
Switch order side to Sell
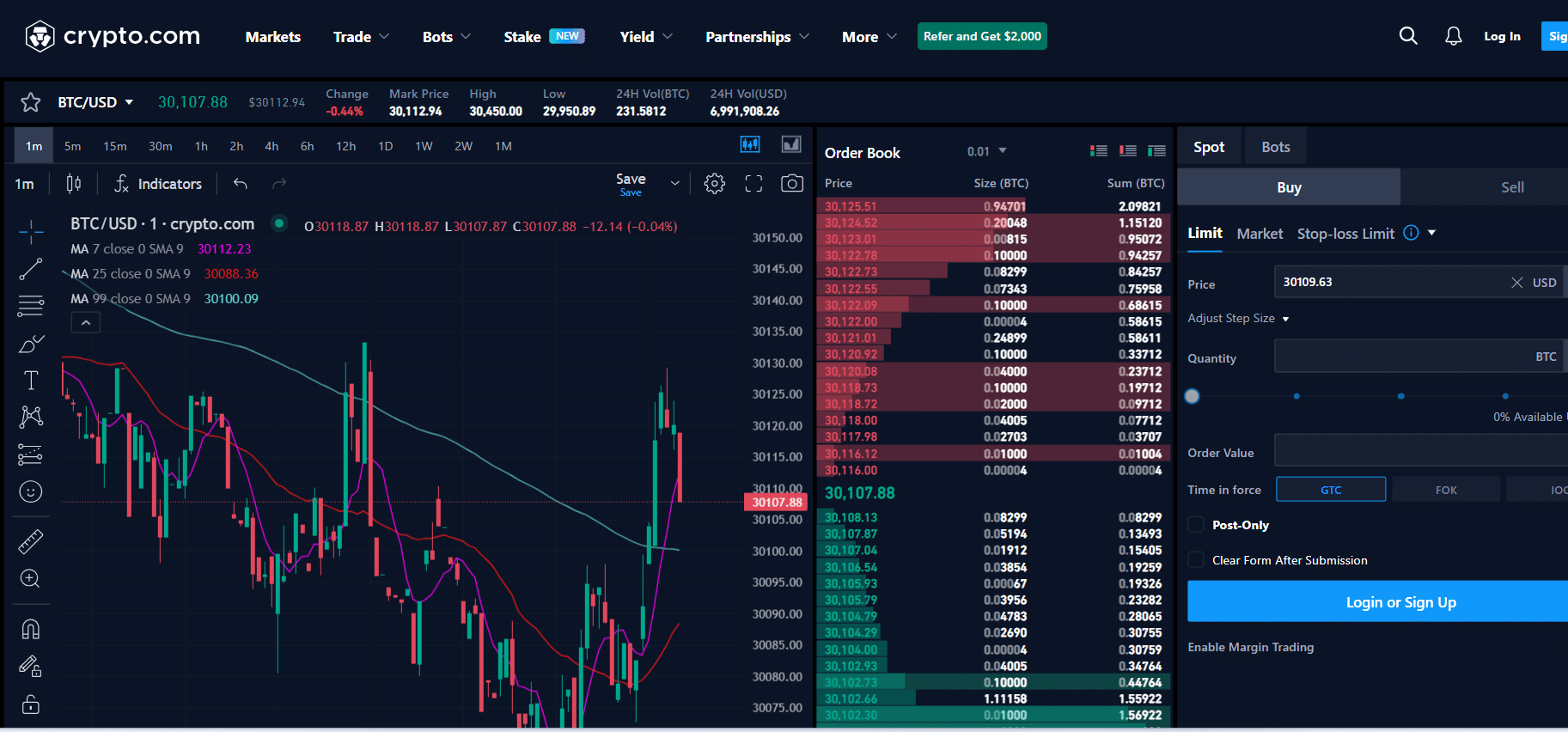(1512, 187)
